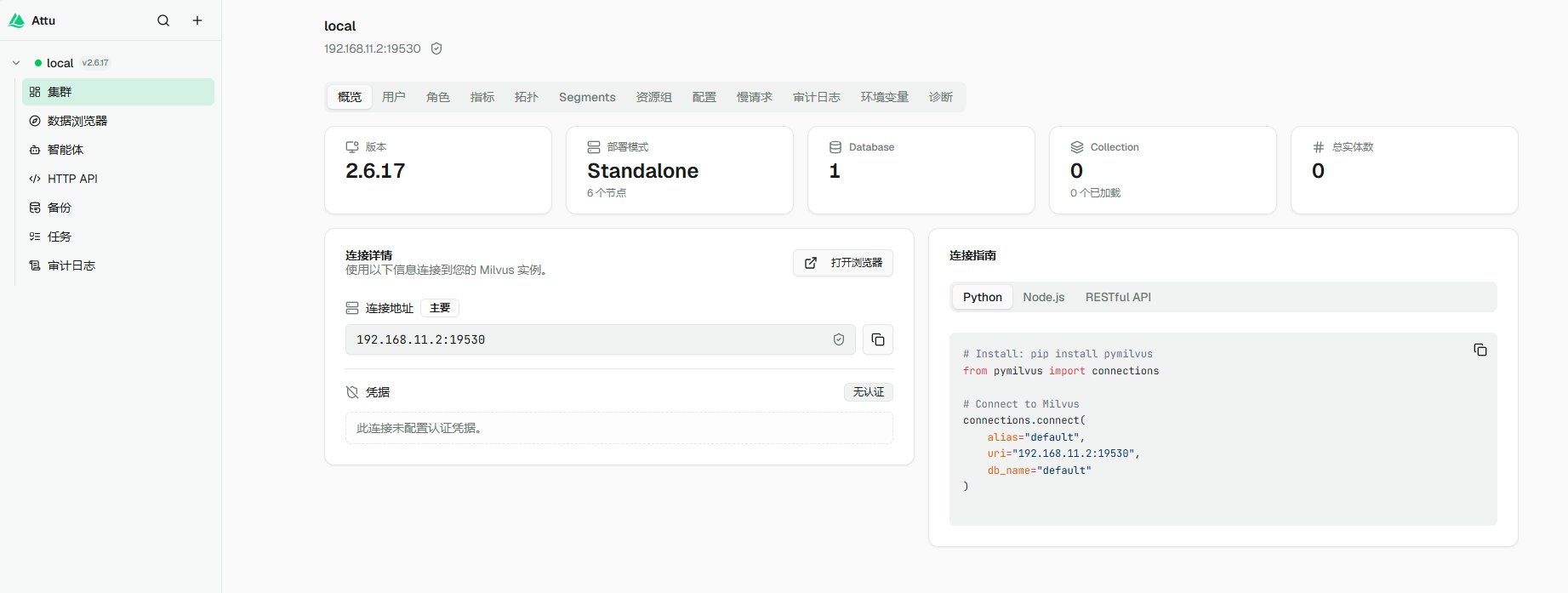1568x593 pixels.
Task: Click the 此连接未配置认证凭据 notice
Action: tap(619, 428)
